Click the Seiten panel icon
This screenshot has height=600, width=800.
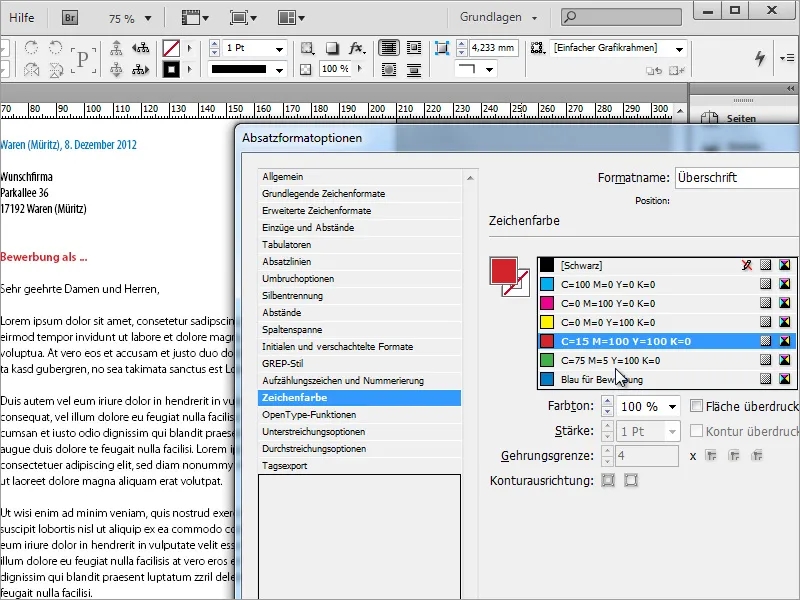(x=710, y=118)
